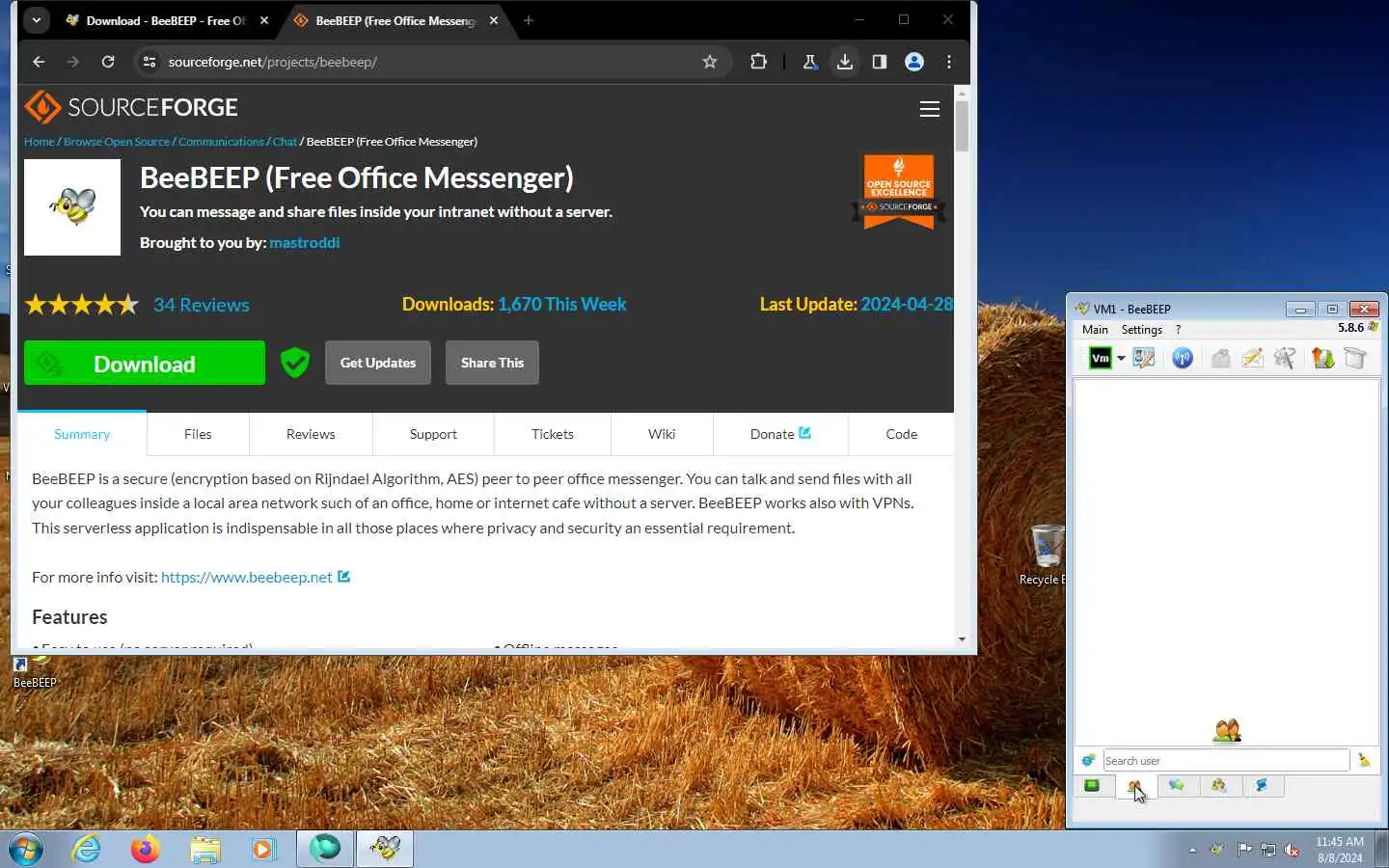Open the Chrome downloads icon

click(x=845, y=62)
